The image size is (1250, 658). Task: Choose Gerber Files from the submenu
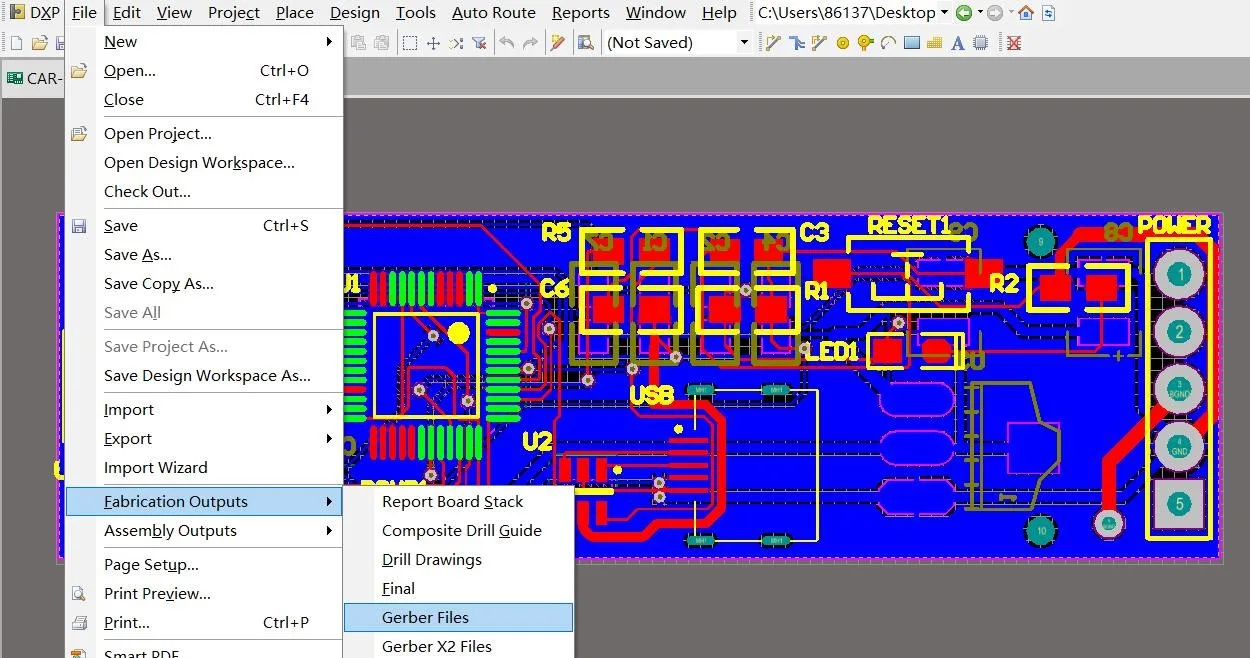tap(459, 618)
